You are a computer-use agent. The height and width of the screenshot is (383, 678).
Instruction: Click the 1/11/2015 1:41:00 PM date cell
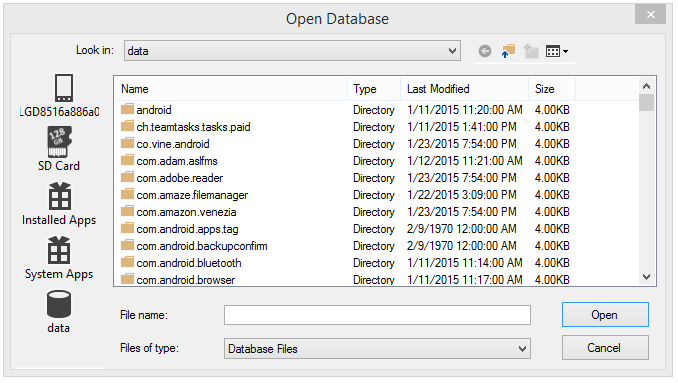point(461,127)
